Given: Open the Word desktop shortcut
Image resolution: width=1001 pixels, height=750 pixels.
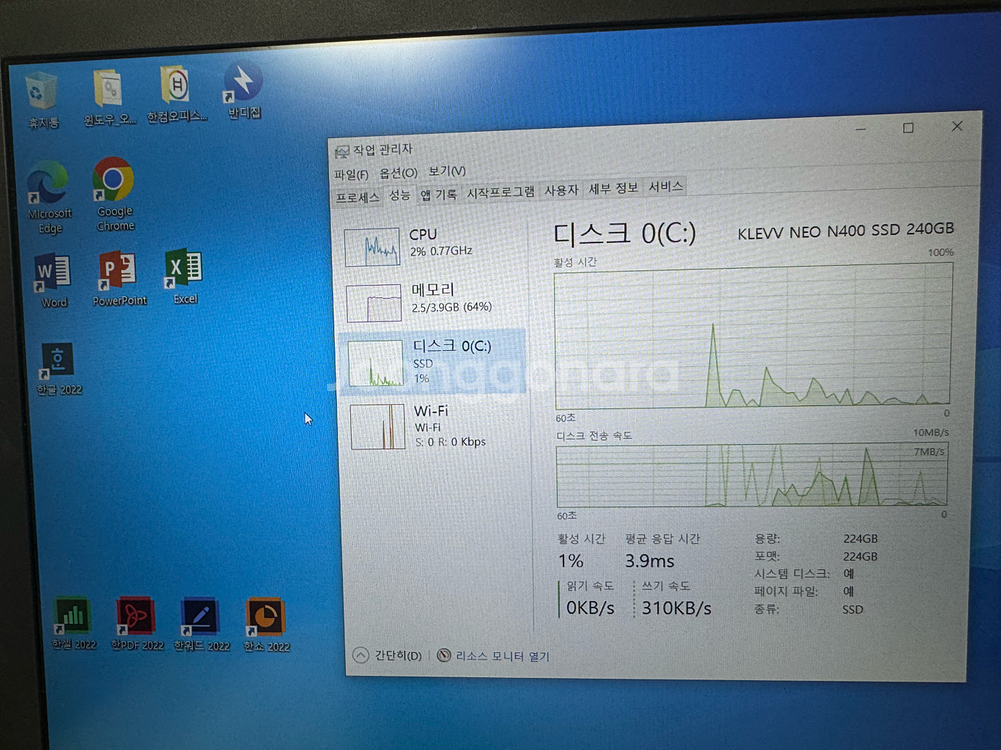Looking at the screenshot, I should [53, 274].
